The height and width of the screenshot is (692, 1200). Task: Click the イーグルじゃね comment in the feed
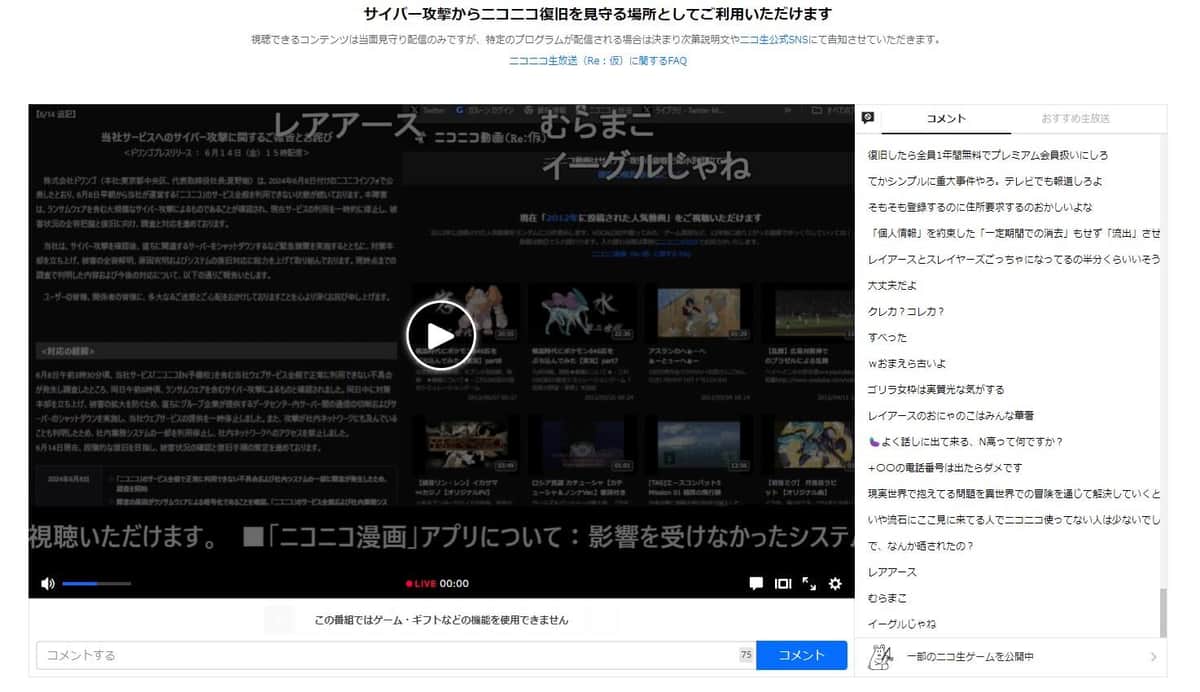903,623
